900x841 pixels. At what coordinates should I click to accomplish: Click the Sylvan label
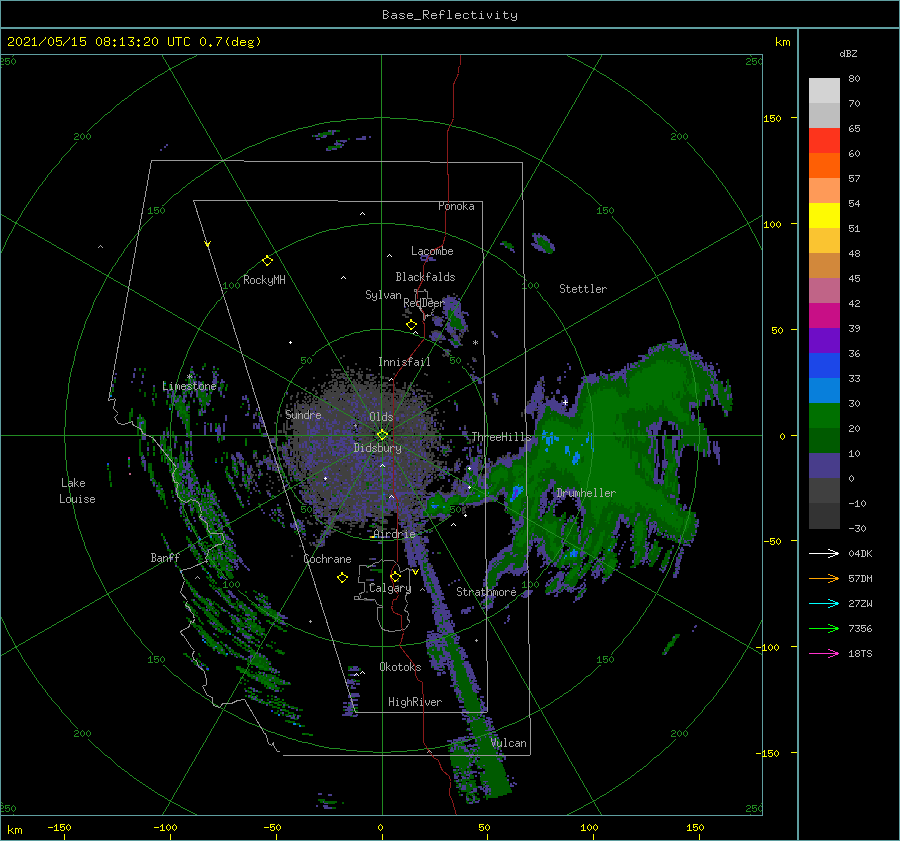[x=383, y=295]
